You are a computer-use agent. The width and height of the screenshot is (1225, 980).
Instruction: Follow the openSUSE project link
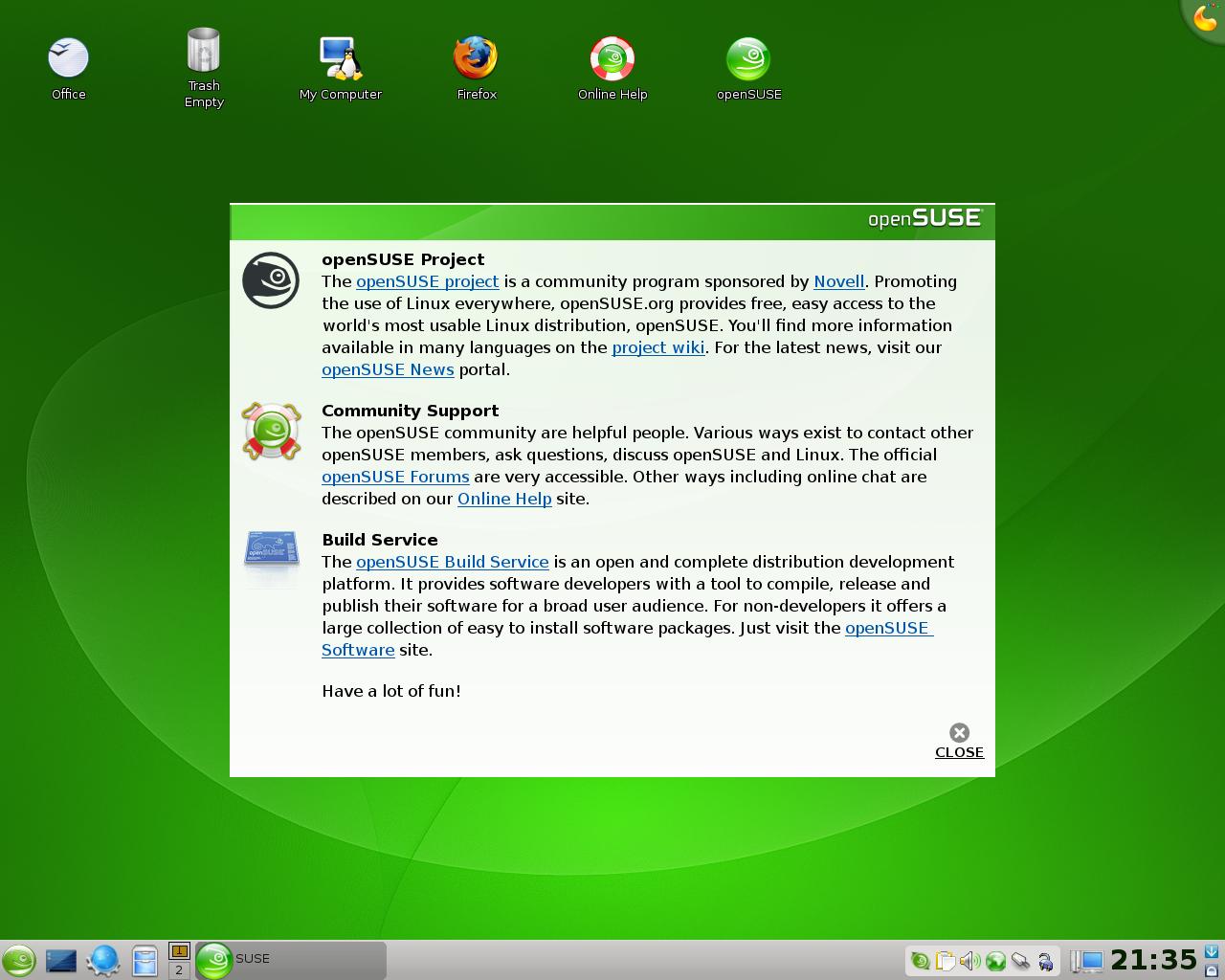427,281
